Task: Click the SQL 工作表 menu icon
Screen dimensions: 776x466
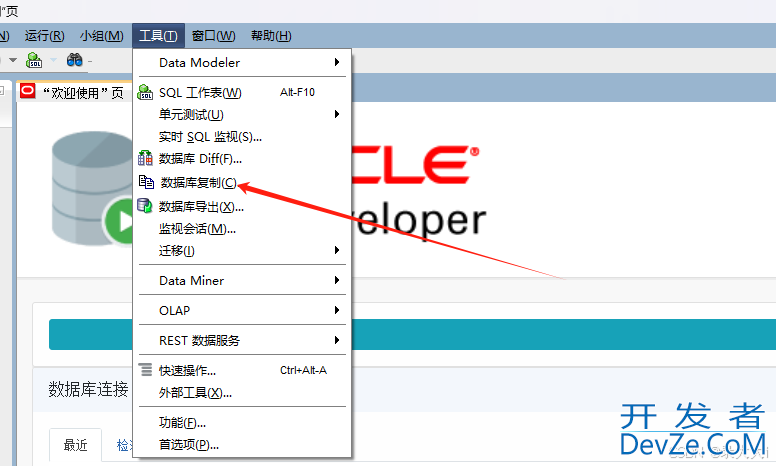Action: pos(145,92)
